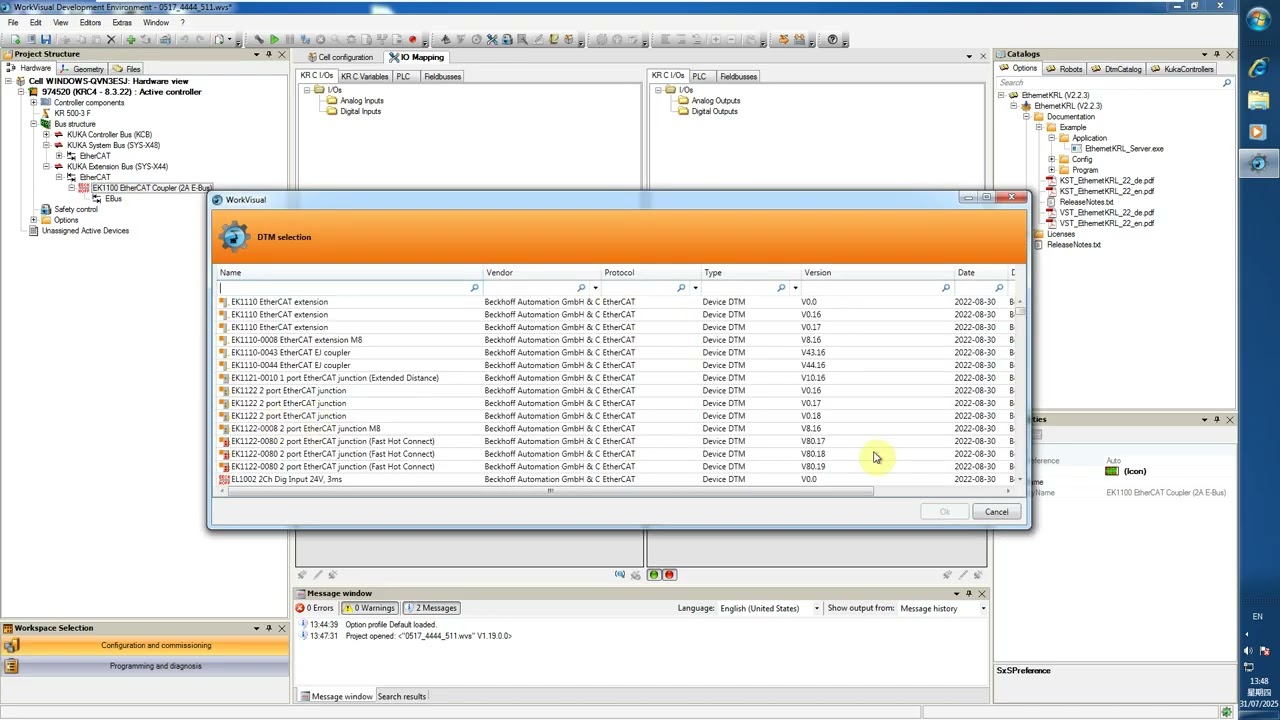Click the green play icon in the toolbar

pyautogui.click(x=275, y=40)
